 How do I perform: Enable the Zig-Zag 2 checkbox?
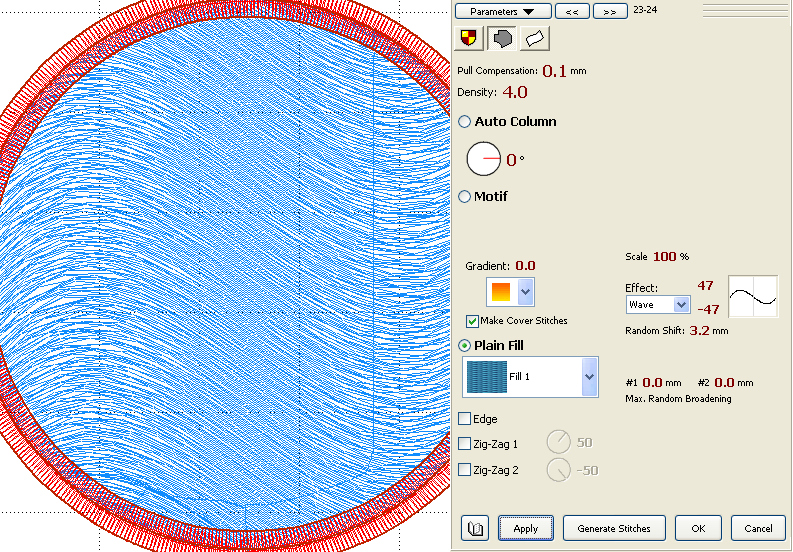pyautogui.click(x=464, y=470)
